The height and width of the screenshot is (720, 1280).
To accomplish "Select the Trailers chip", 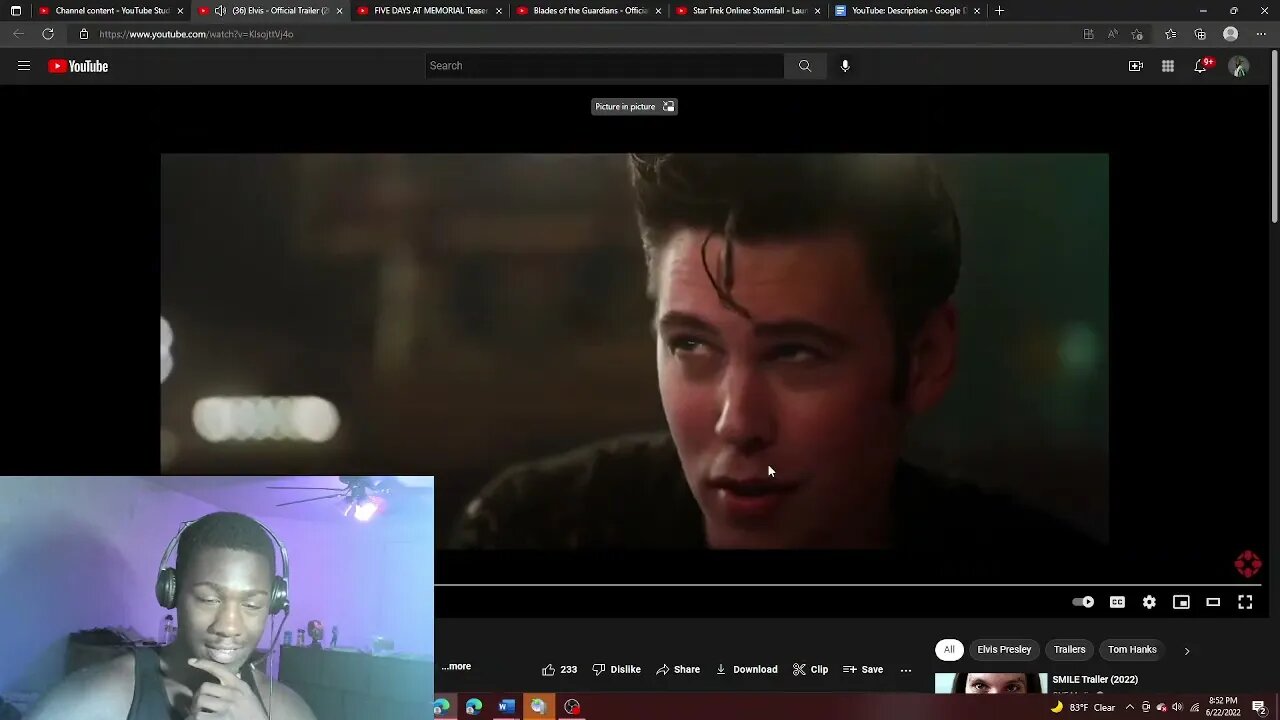I will [1069, 650].
